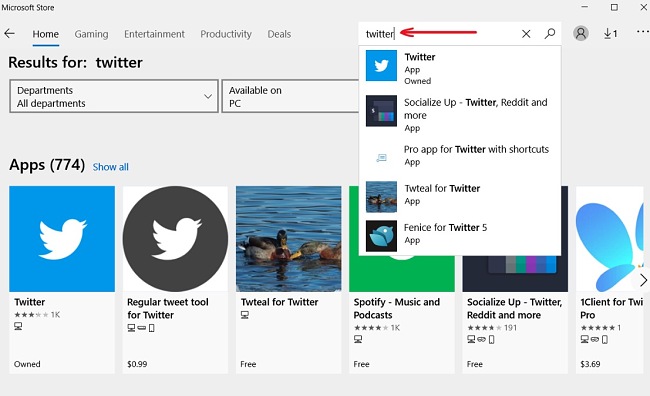Click the $0.99 price label
The image size is (650, 396).
click(137, 364)
